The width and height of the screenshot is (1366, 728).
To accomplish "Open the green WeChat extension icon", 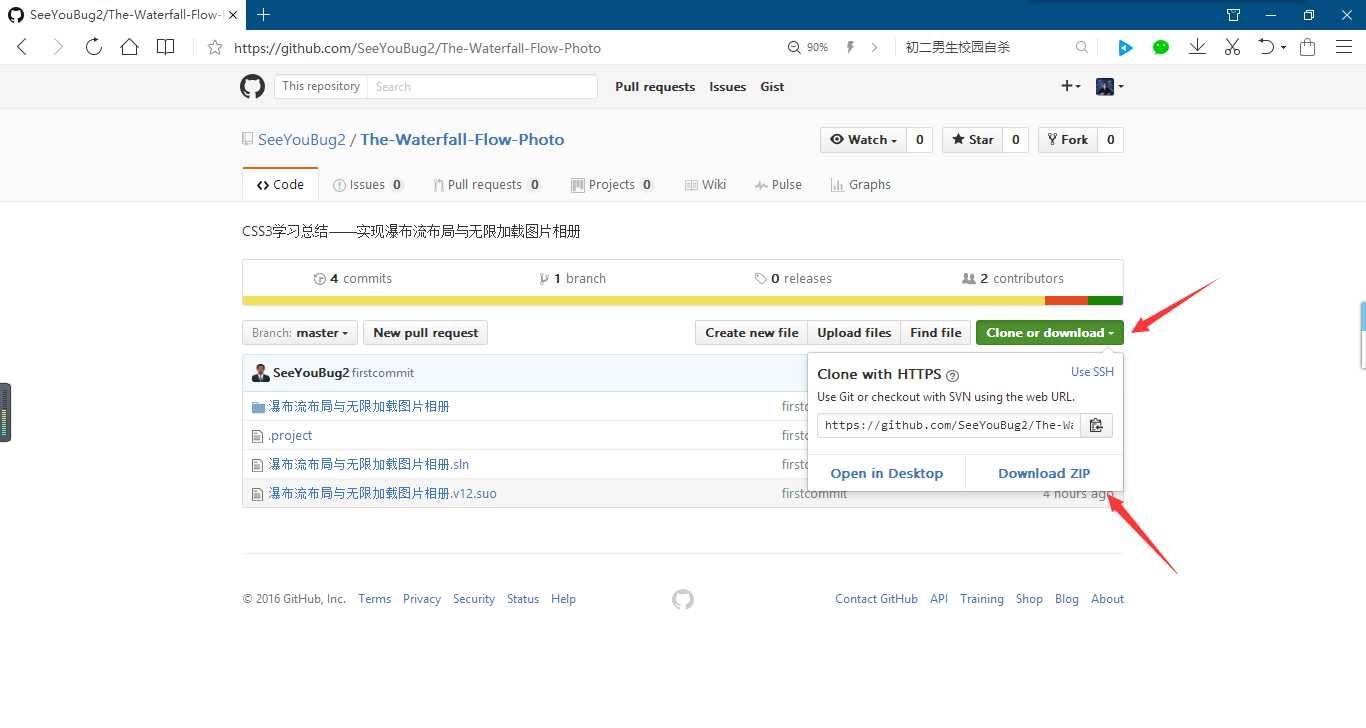I will (x=1161, y=47).
